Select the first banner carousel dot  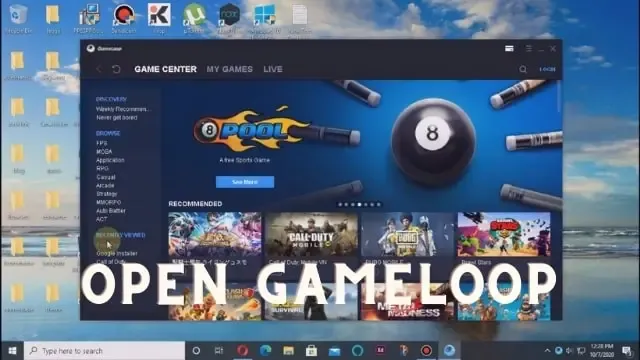tap(340, 204)
